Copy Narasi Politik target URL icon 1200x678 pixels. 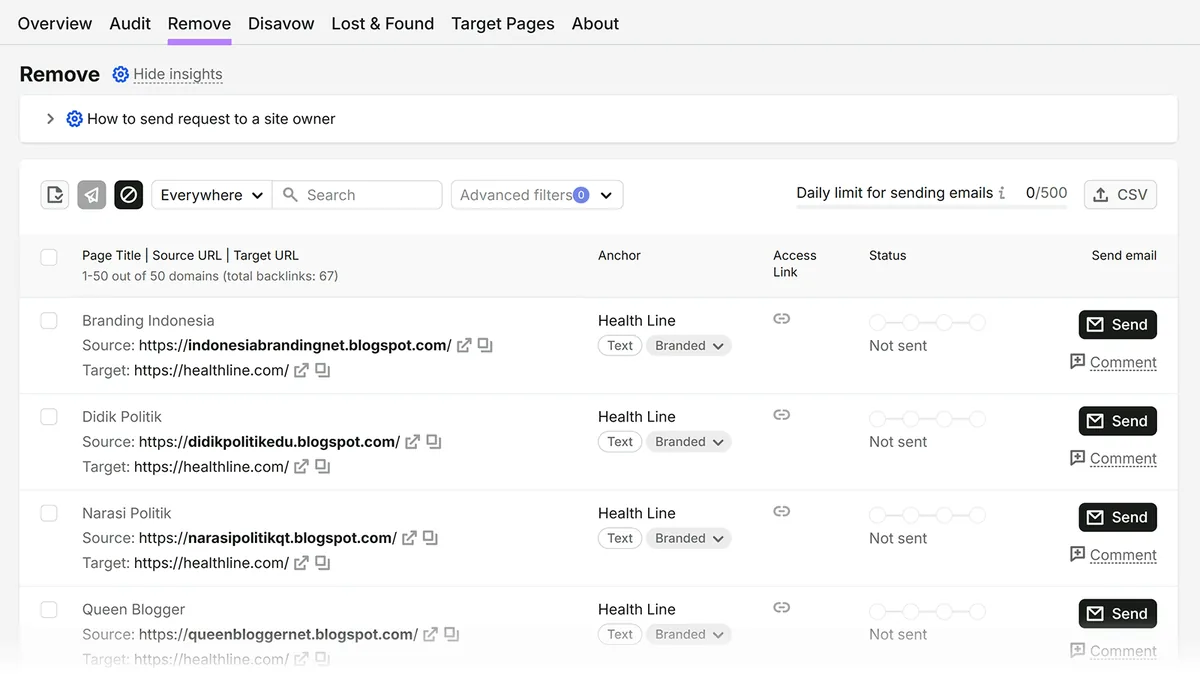pos(323,563)
